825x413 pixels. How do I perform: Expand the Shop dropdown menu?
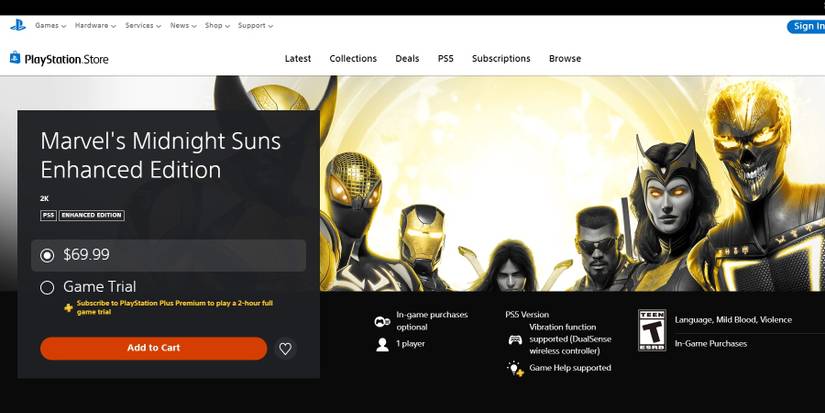[x=217, y=25]
